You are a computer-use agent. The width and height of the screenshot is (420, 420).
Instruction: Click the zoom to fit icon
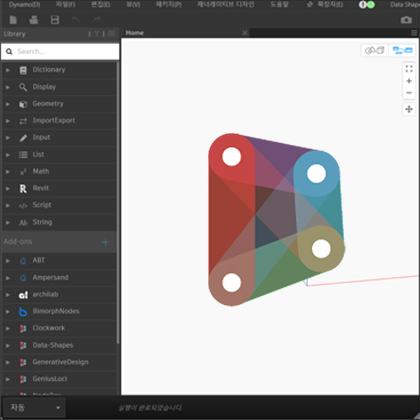[409, 69]
